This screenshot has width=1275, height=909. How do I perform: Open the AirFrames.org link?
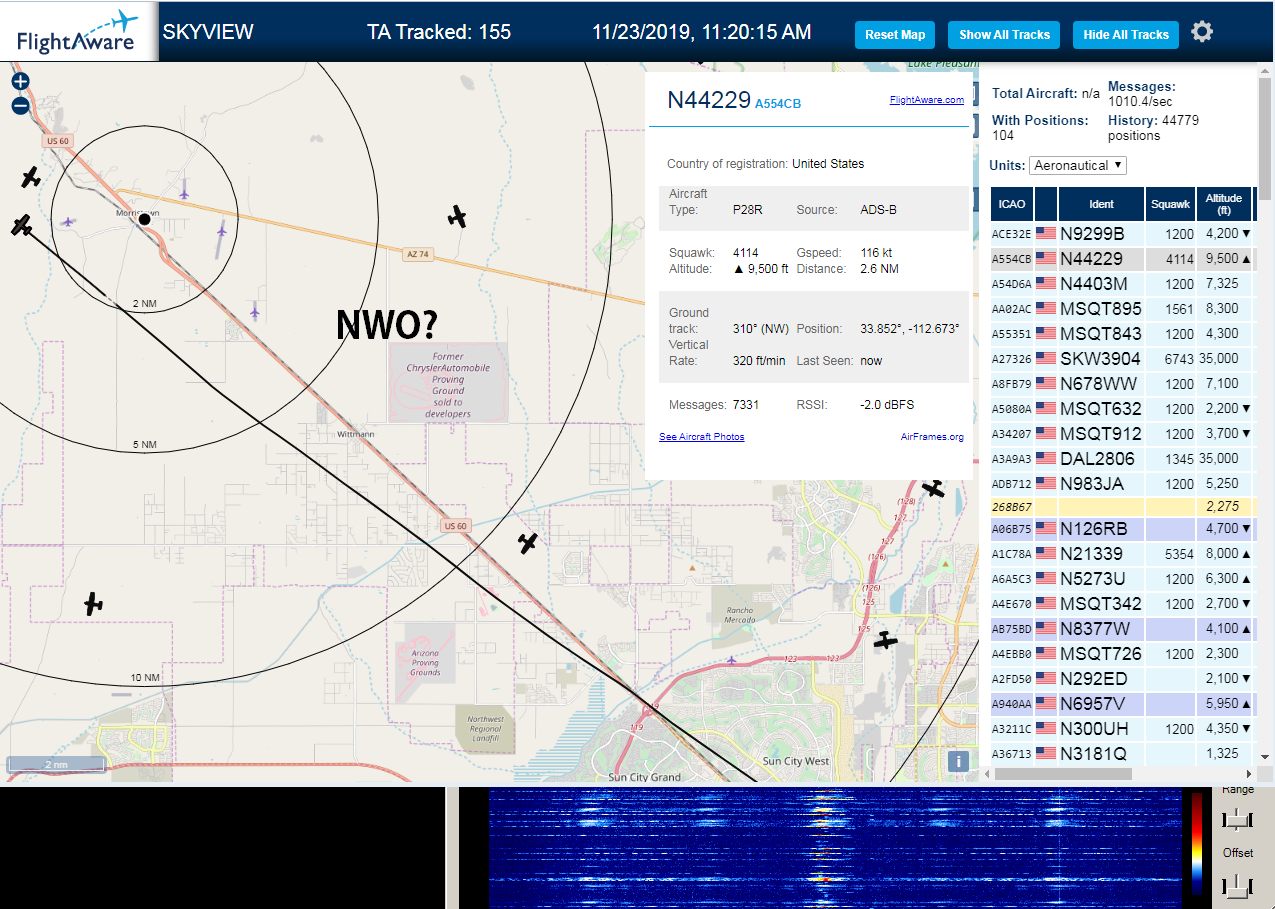tap(932, 437)
